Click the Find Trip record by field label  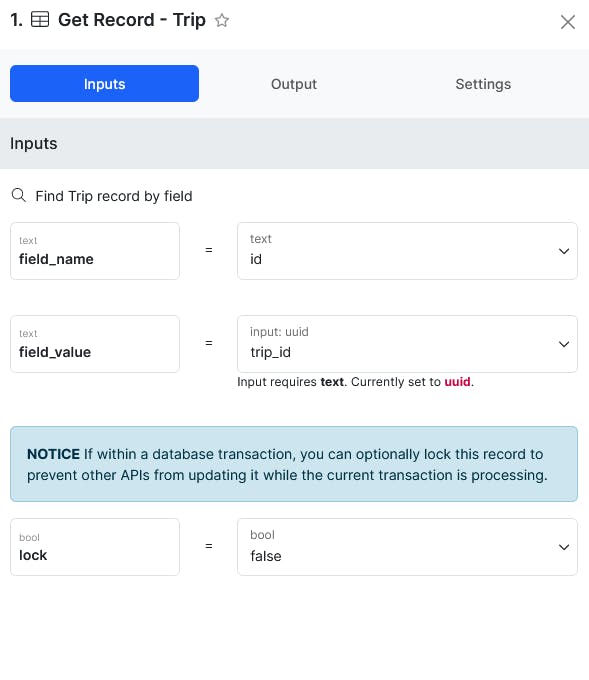click(x=114, y=196)
